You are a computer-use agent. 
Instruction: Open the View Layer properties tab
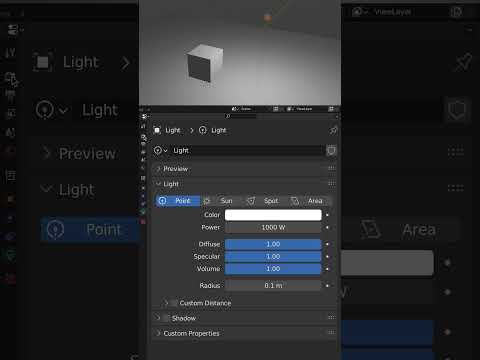coord(143,152)
